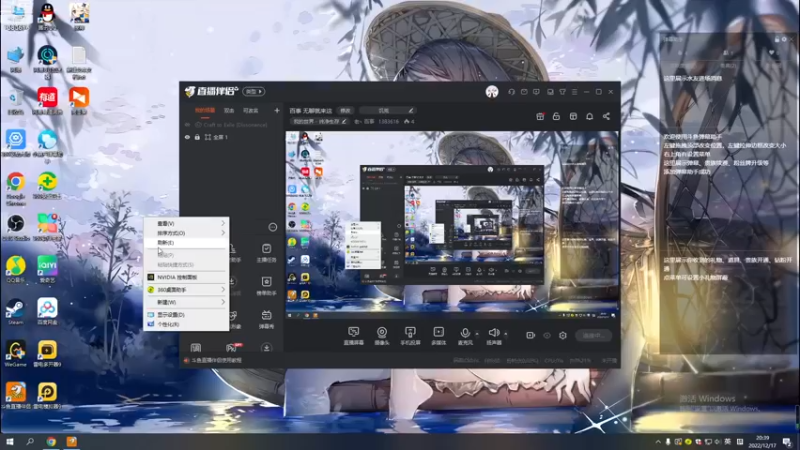Screen dimensions: 800x450
Task: Click the game tag edit pill
Action: click(320, 121)
